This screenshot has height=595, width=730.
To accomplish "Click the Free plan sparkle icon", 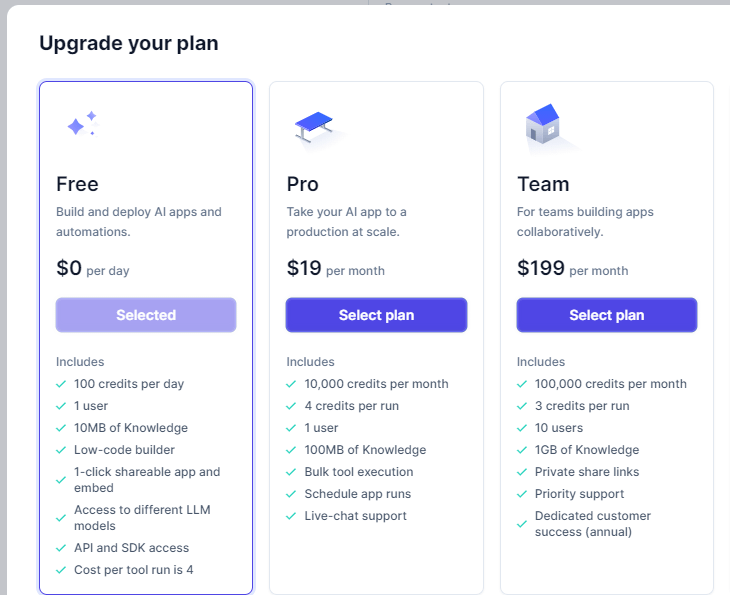I will 81,124.
